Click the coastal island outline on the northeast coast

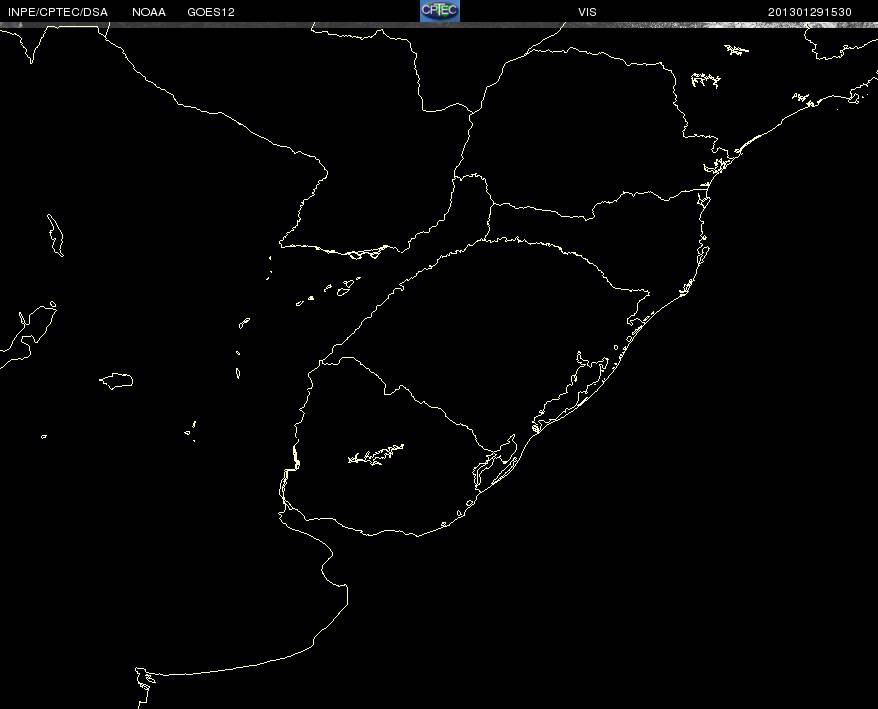pos(718,168)
